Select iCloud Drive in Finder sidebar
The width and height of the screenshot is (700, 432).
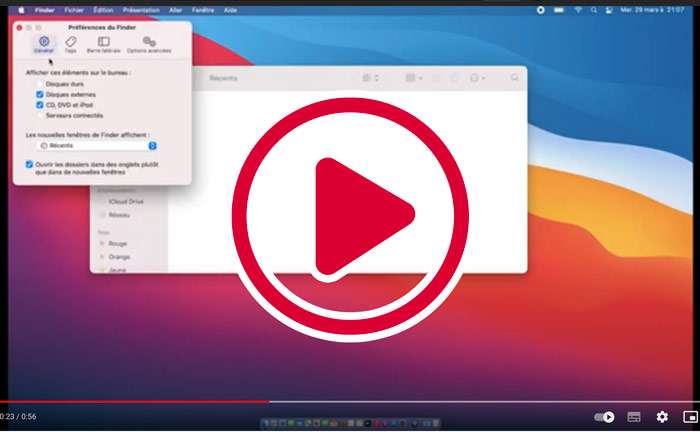click(125, 202)
